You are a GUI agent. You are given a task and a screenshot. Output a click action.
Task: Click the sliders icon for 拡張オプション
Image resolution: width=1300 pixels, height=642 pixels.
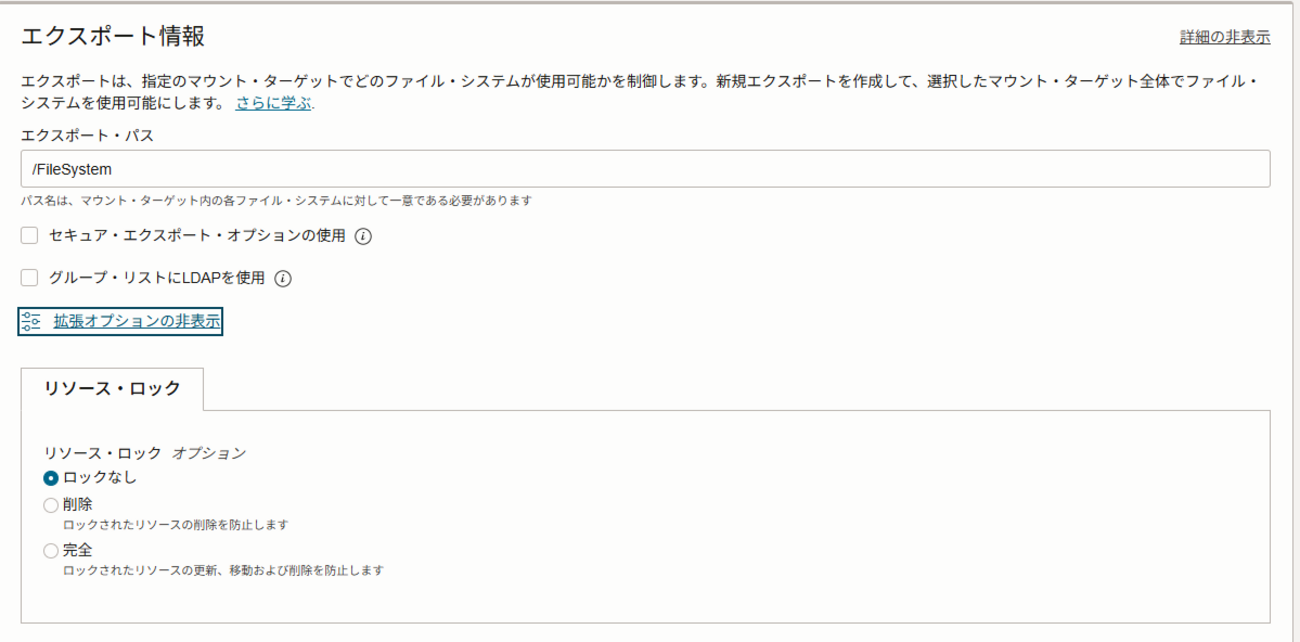[31, 321]
